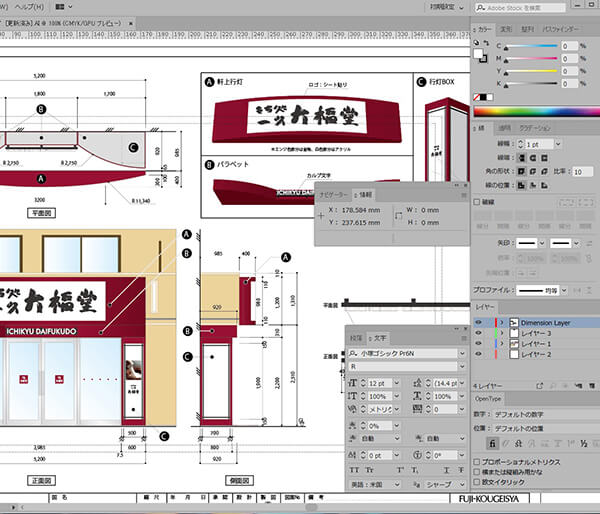Click the Underline icon in Character panel

(x=447, y=470)
